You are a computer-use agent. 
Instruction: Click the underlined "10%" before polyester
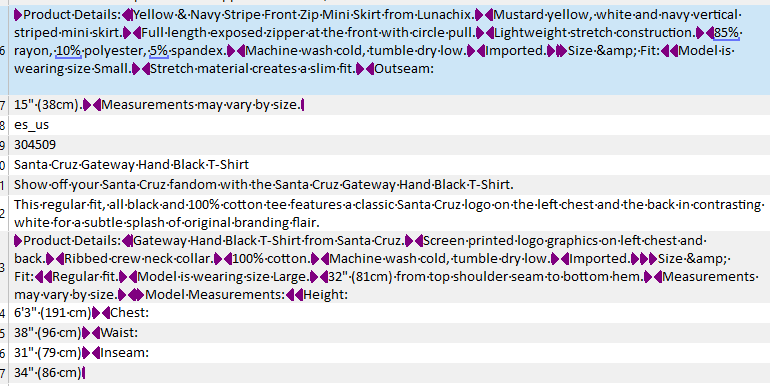[69, 51]
